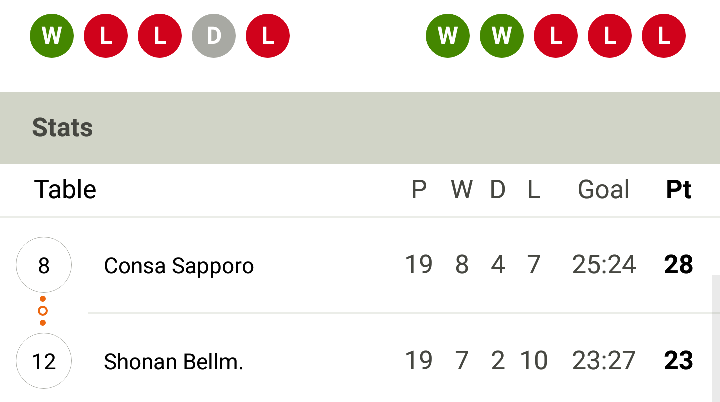Sort table by Goal column header
This screenshot has width=720, height=402.
[603, 189]
